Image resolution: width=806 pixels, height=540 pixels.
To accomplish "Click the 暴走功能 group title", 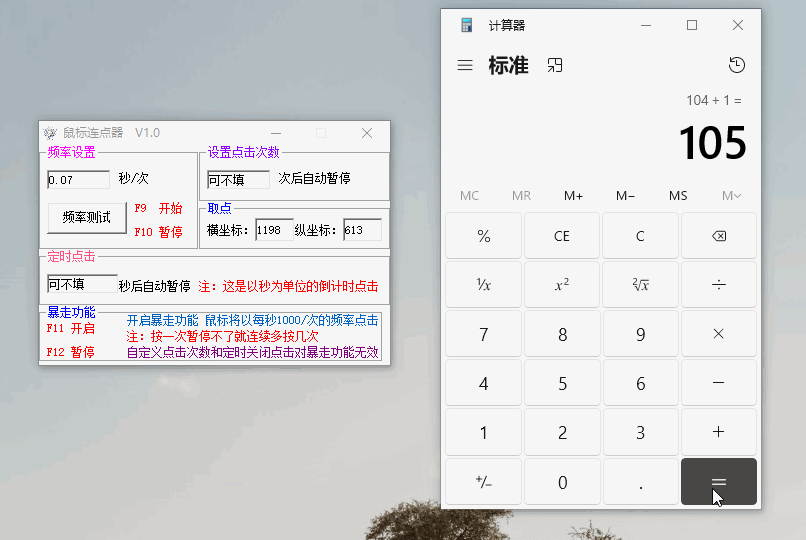I will point(71,312).
